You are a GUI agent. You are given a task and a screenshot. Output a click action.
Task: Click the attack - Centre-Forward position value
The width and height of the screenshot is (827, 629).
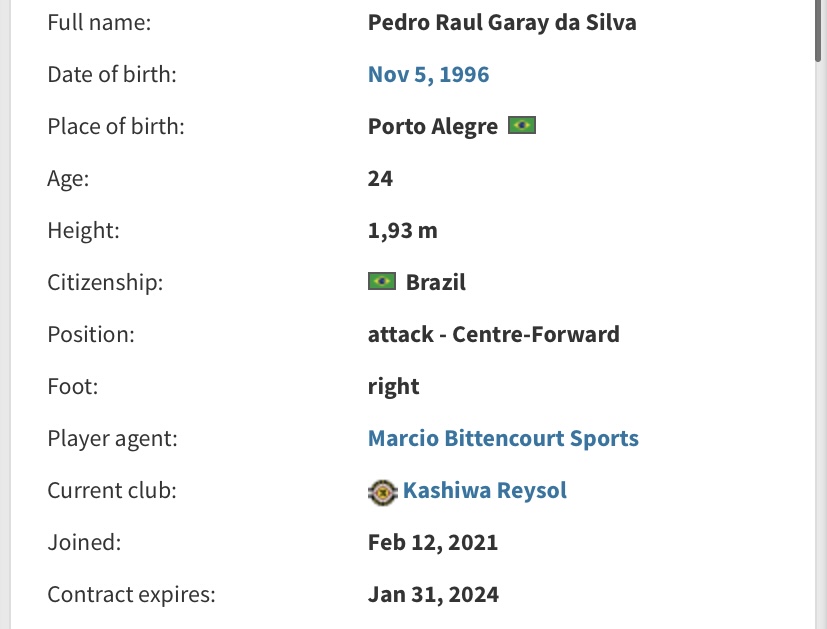click(x=494, y=334)
